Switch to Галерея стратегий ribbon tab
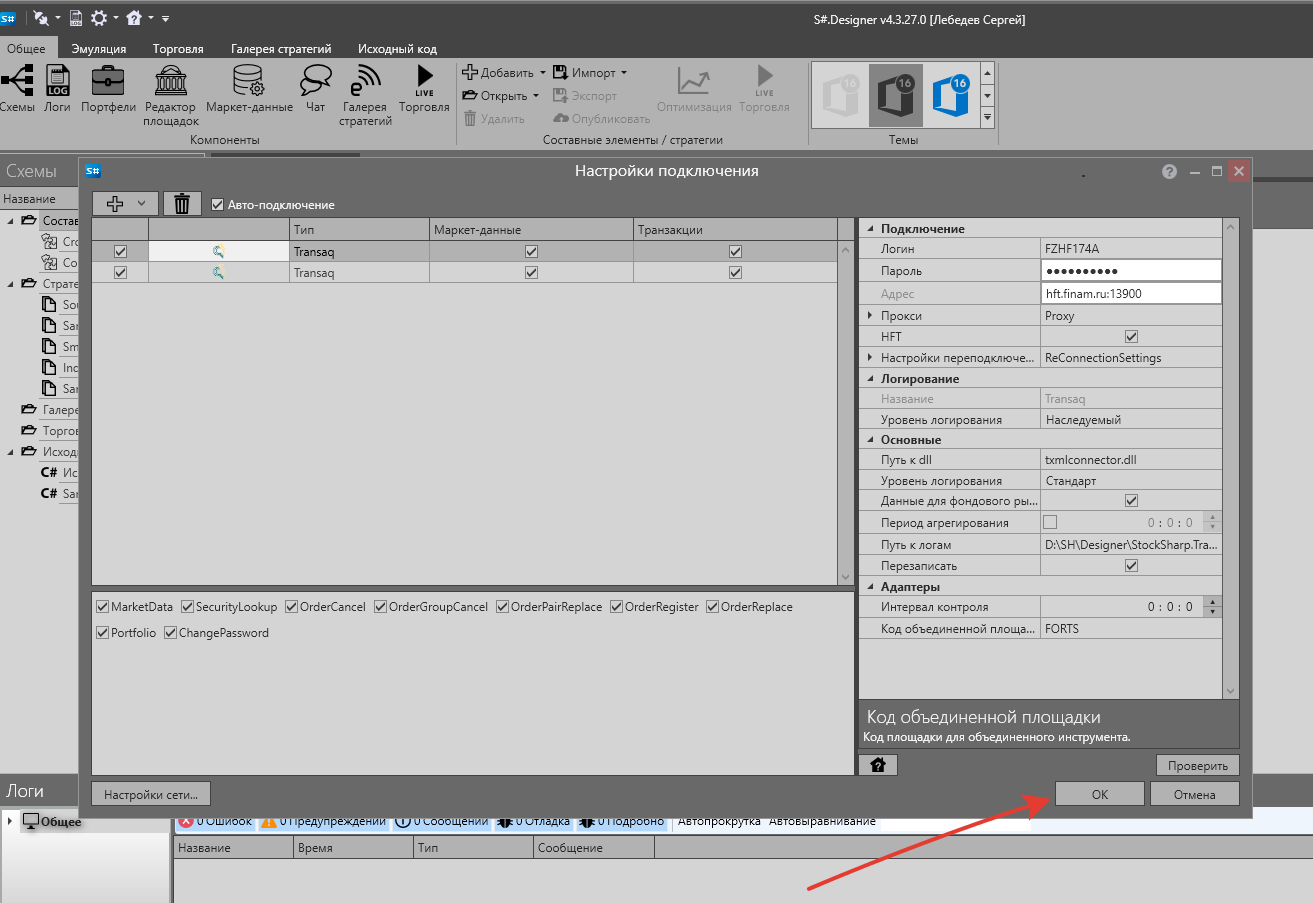The width and height of the screenshot is (1313, 903). coord(281,48)
